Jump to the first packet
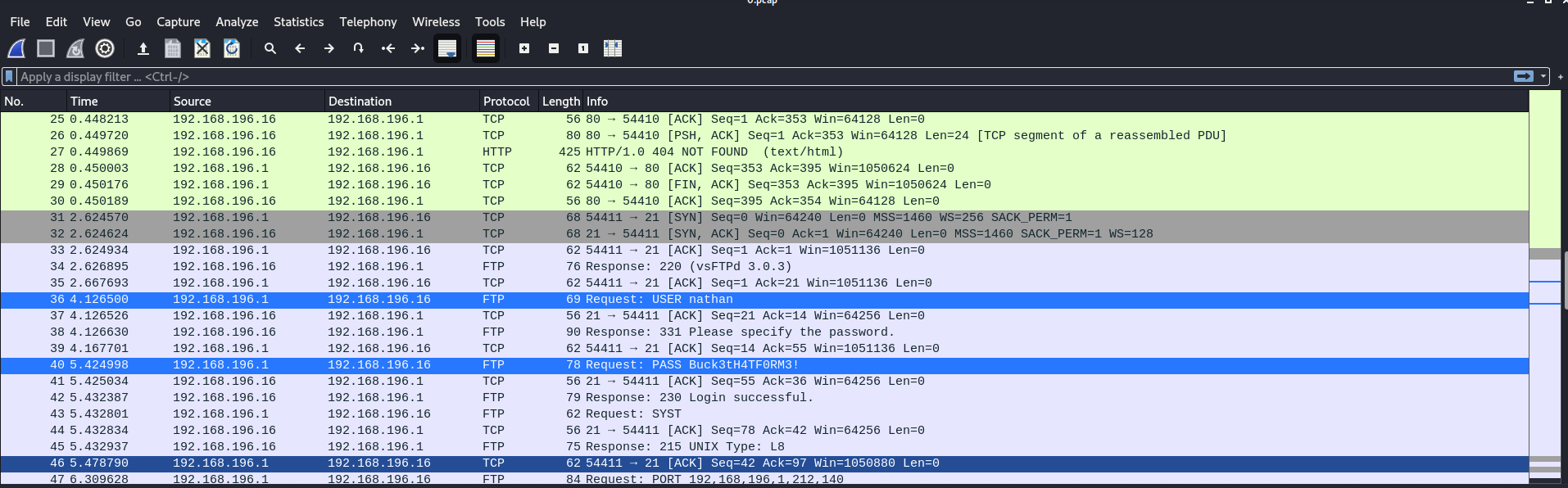This screenshot has height=488, width=1568. [388, 49]
